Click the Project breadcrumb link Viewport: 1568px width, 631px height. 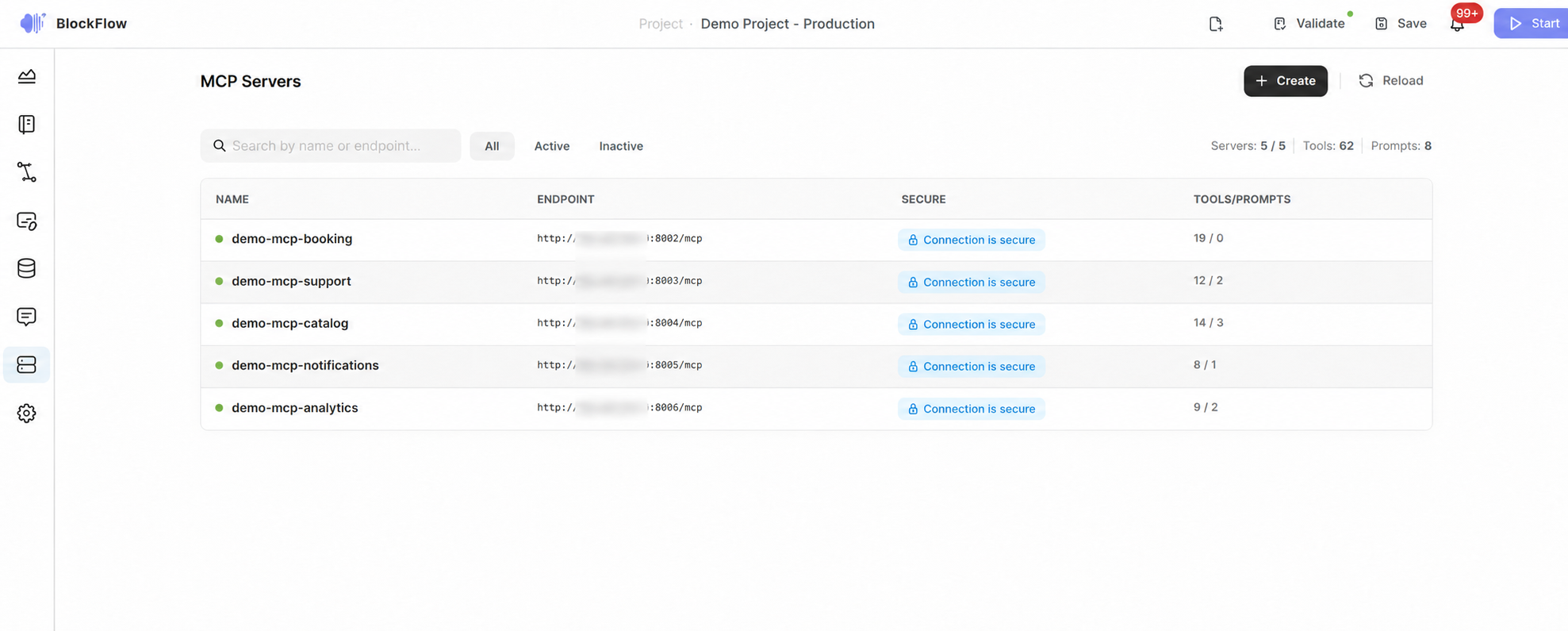click(661, 24)
